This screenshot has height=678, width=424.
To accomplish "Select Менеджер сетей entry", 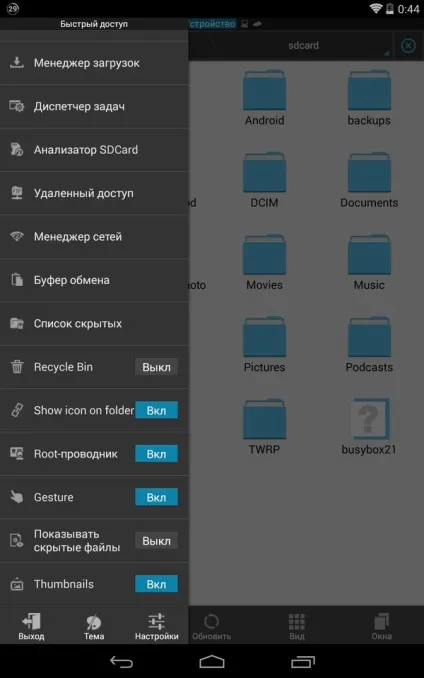I will (x=94, y=236).
